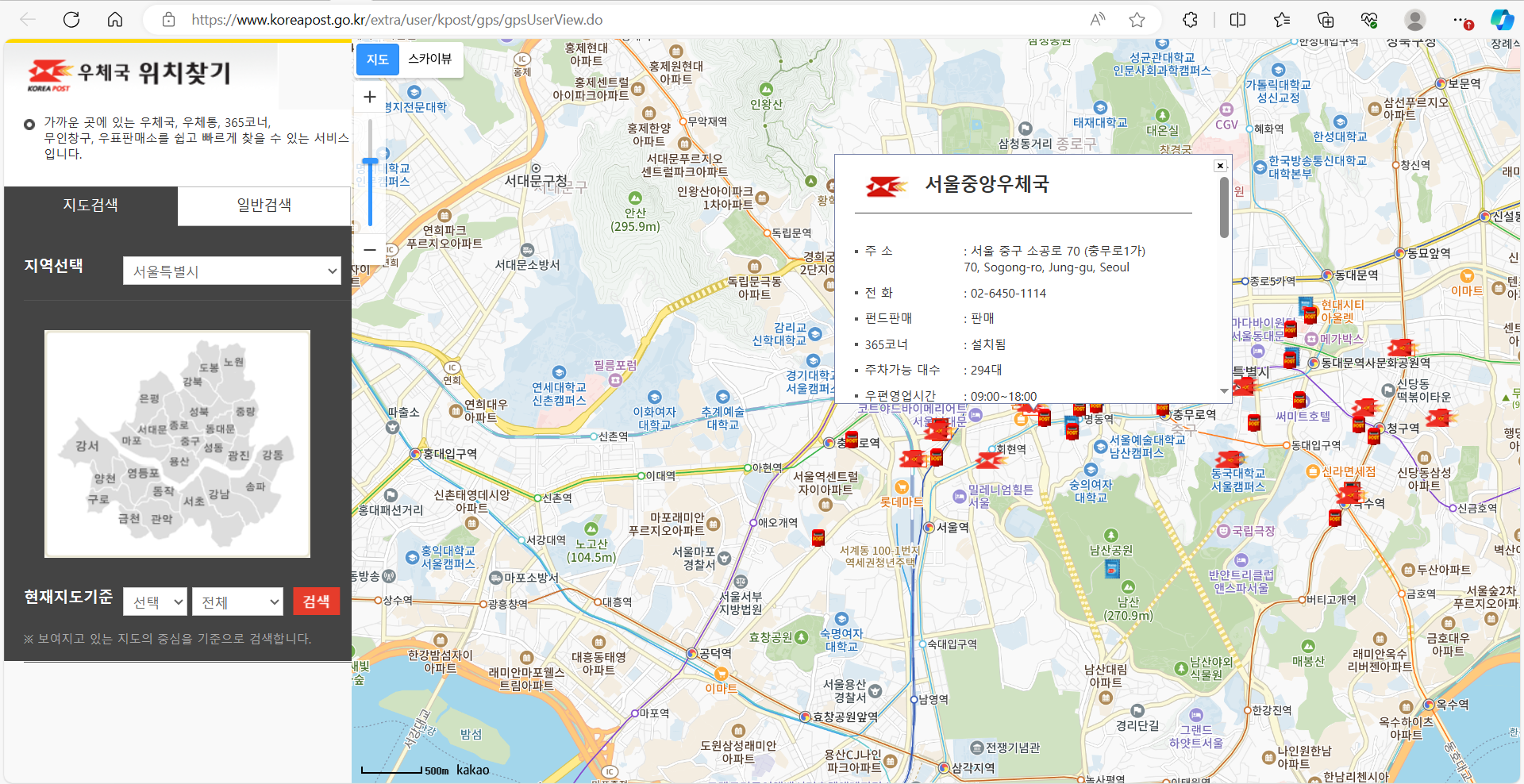Launch Copilot sidebar
Screen dimensions: 1524x784
point(1502,20)
